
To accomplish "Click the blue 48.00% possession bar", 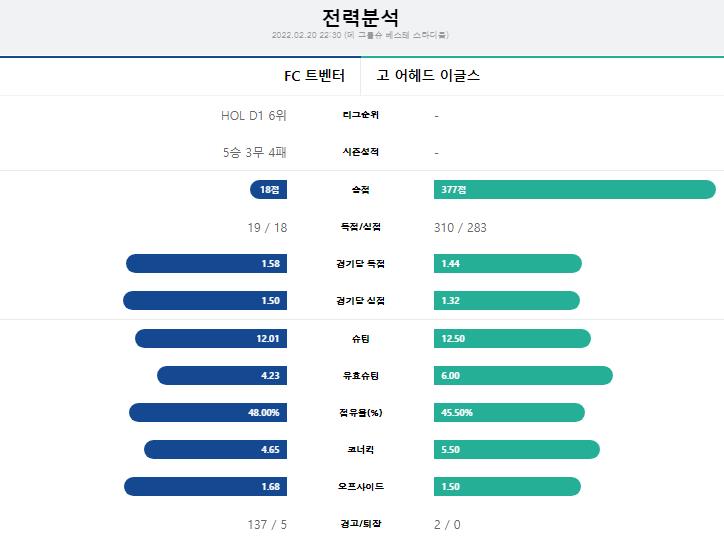I will [208, 412].
